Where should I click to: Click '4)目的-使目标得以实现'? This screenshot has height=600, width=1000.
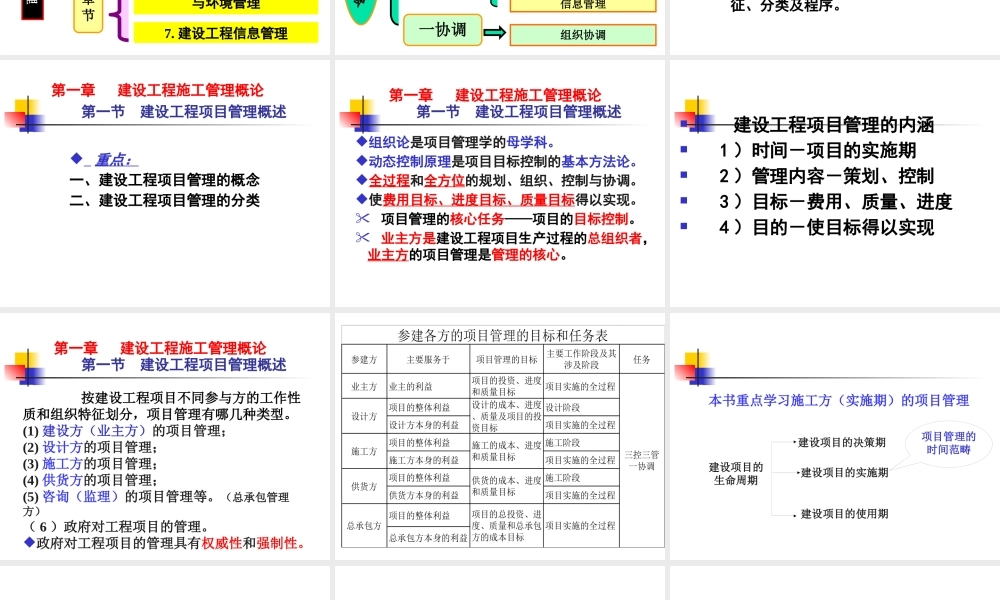(x=827, y=228)
